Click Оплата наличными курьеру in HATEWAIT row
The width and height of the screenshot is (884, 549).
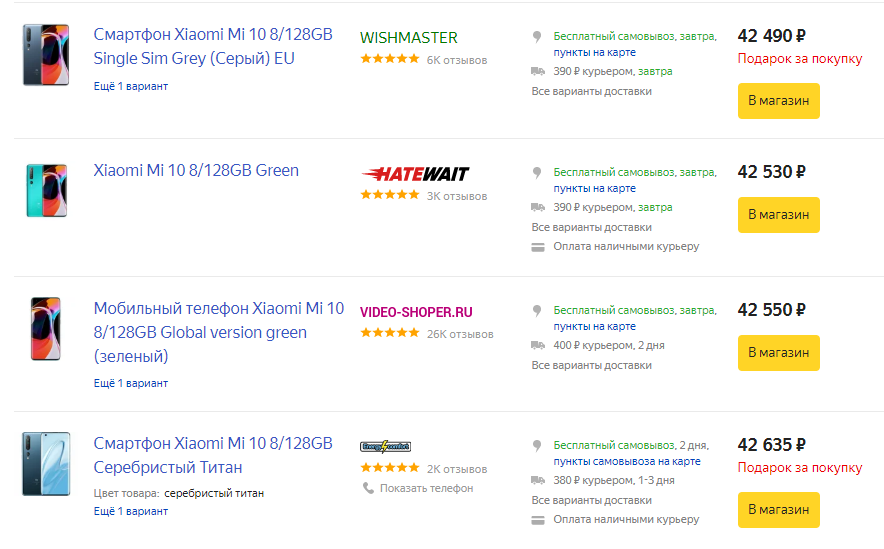(x=626, y=247)
